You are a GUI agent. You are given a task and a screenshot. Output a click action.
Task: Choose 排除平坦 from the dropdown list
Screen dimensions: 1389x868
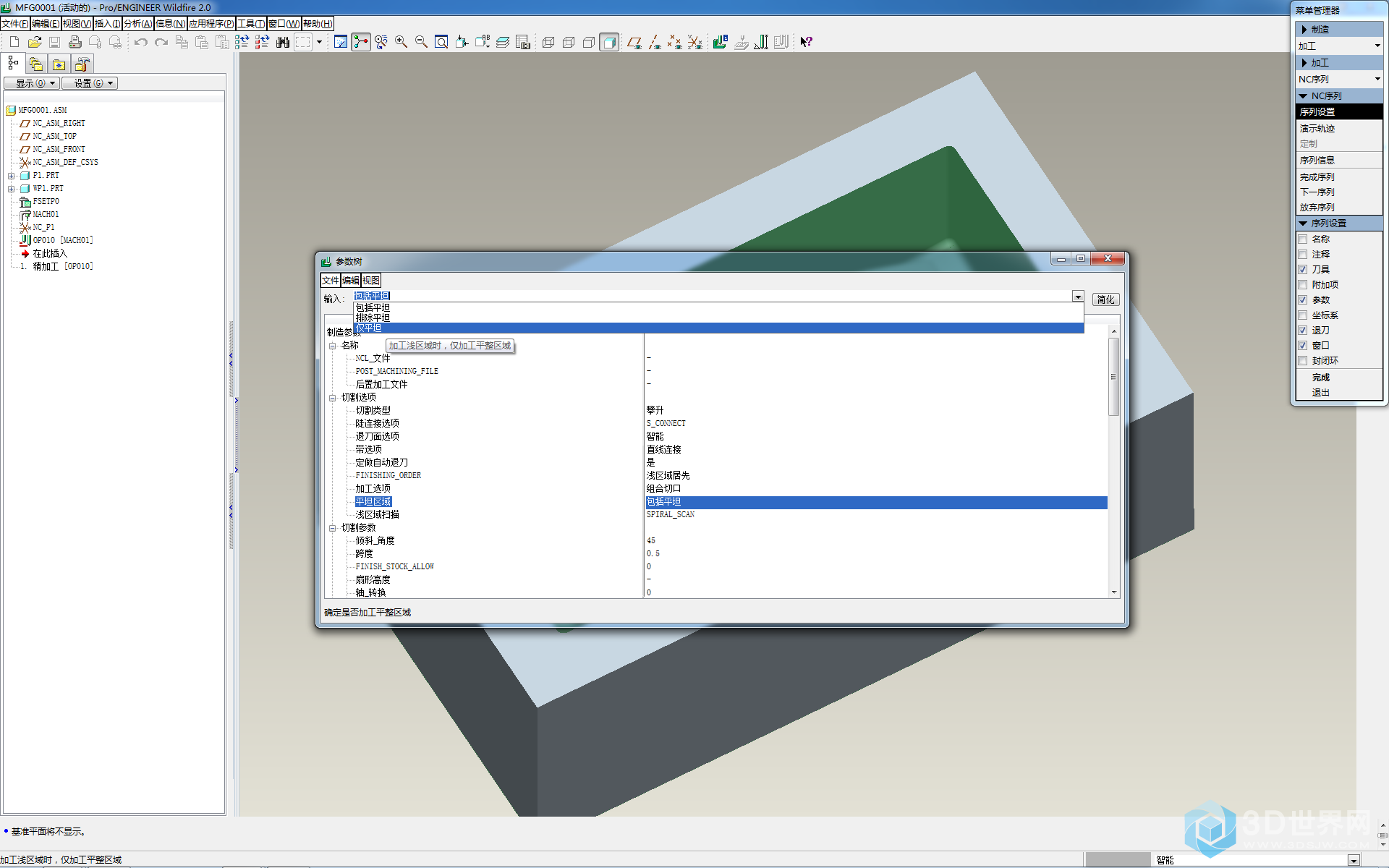pyautogui.click(x=718, y=318)
